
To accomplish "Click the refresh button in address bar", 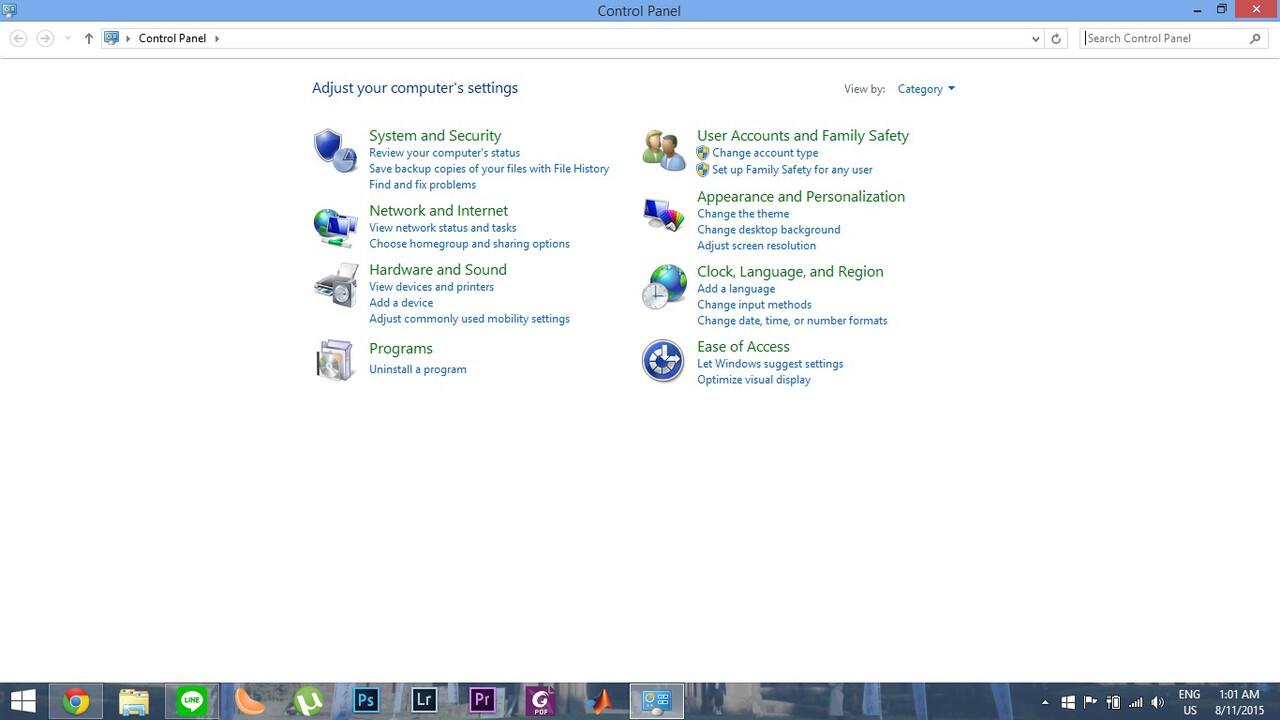I will (1056, 39).
